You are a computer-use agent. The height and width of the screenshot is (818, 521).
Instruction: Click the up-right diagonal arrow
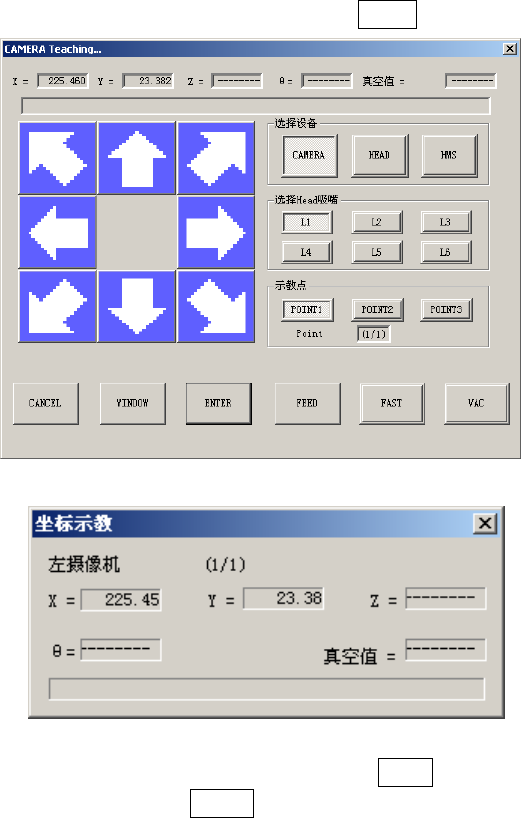click(216, 158)
